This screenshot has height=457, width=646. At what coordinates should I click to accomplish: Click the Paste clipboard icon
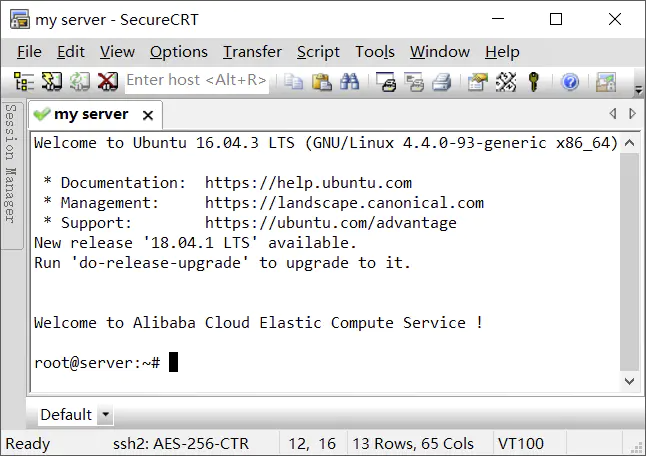pos(322,81)
